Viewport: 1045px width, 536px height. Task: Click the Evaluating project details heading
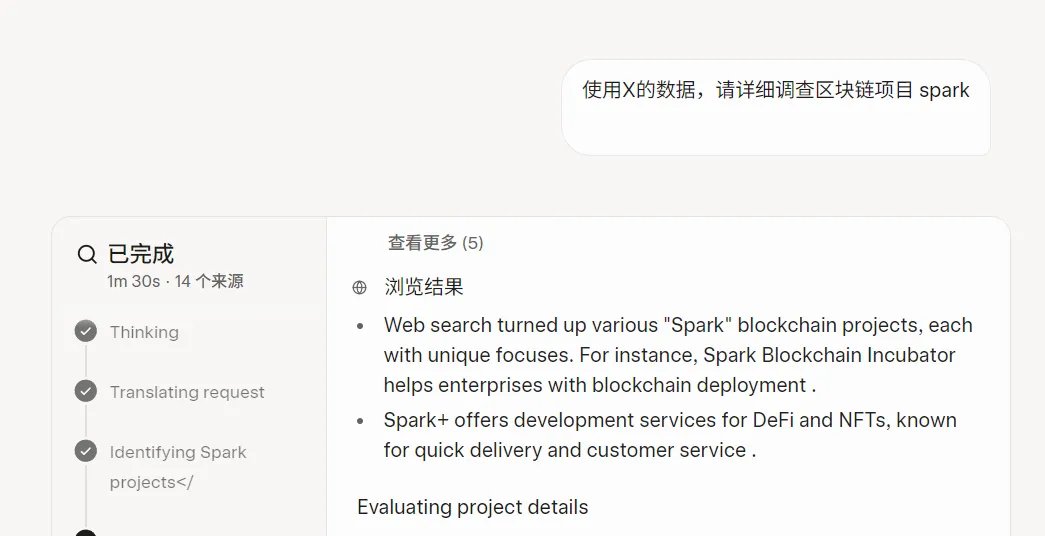(x=473, y=507)
